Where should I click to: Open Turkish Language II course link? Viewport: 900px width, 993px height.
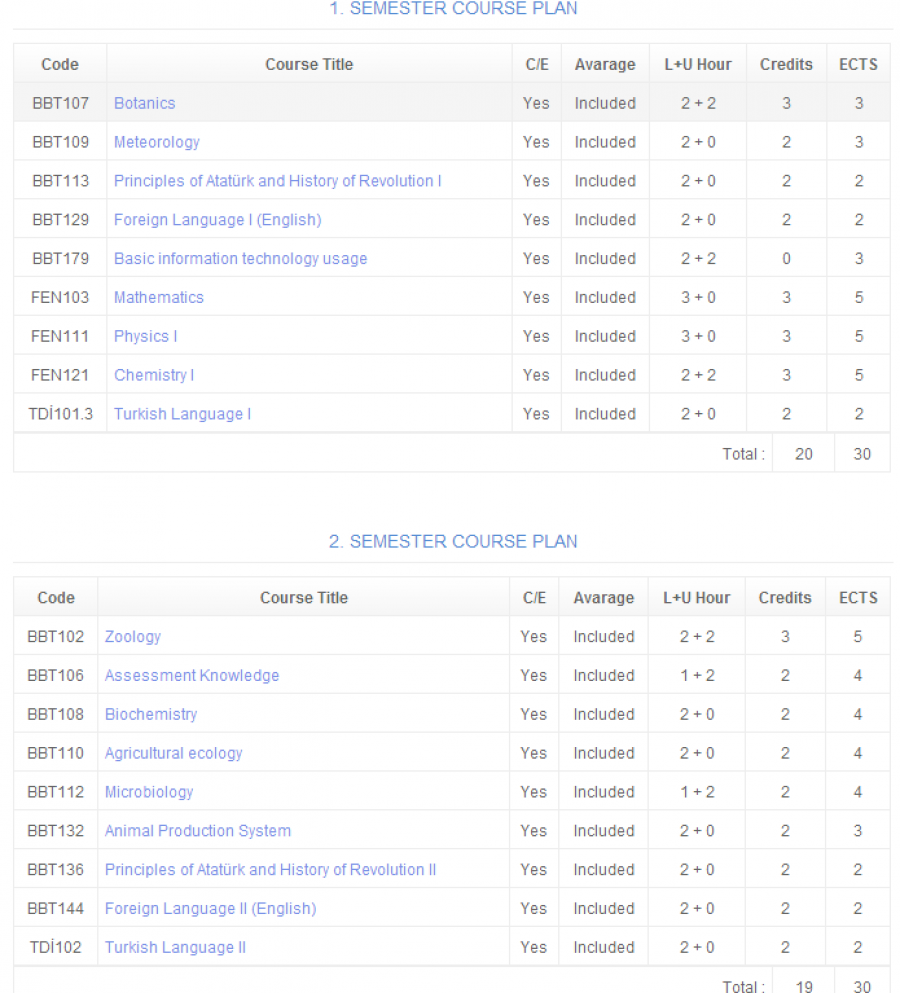point(175,947)
